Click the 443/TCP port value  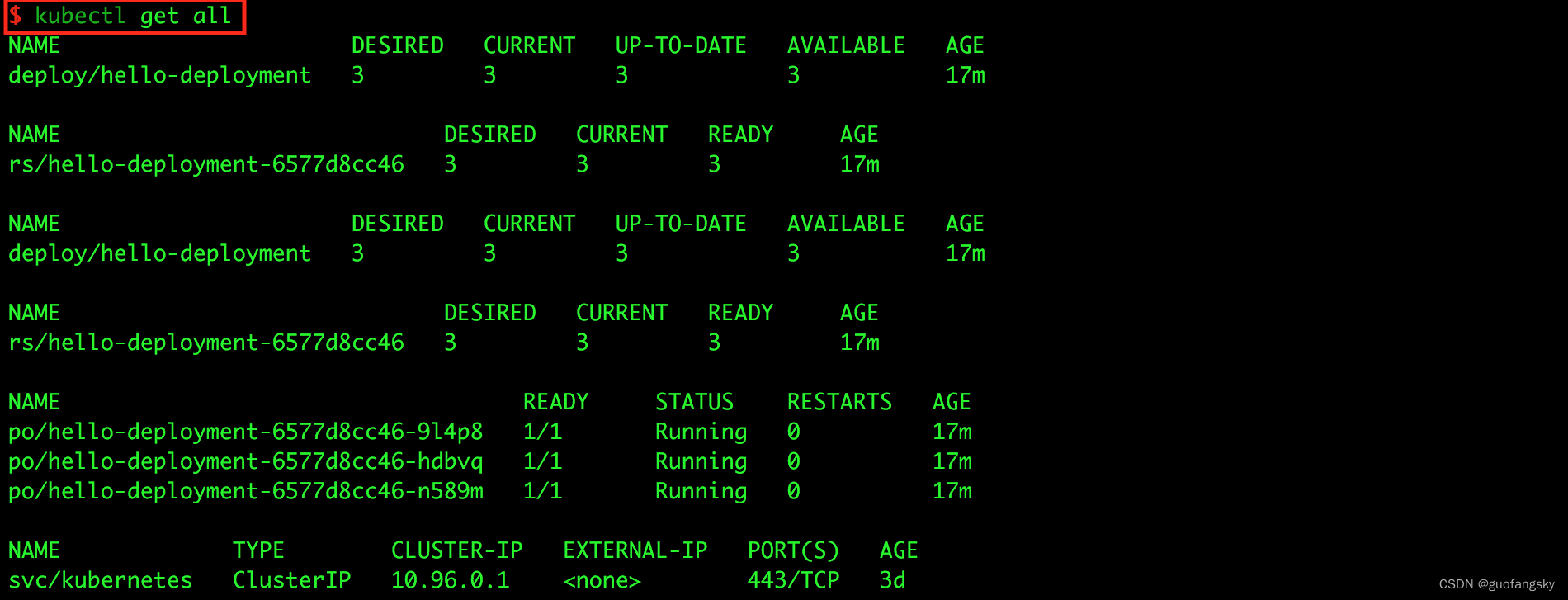tap(794, 580)
